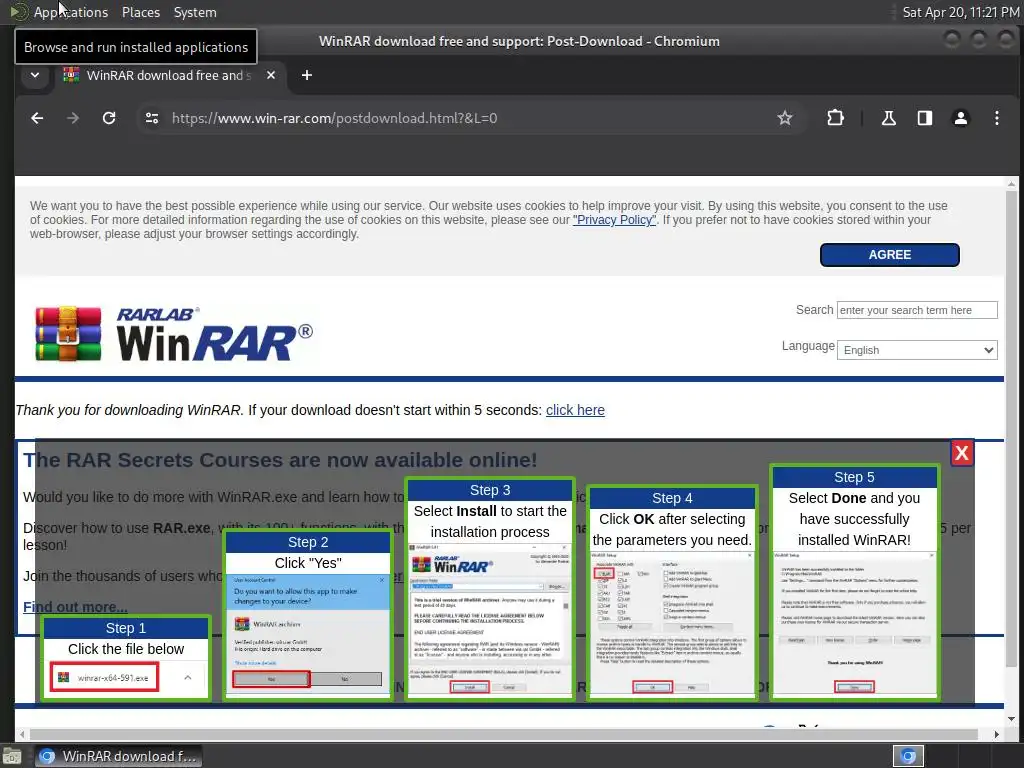1024x768 pixels.
Task: Open Chrome Labs flask icon
Action: (889, 118)
